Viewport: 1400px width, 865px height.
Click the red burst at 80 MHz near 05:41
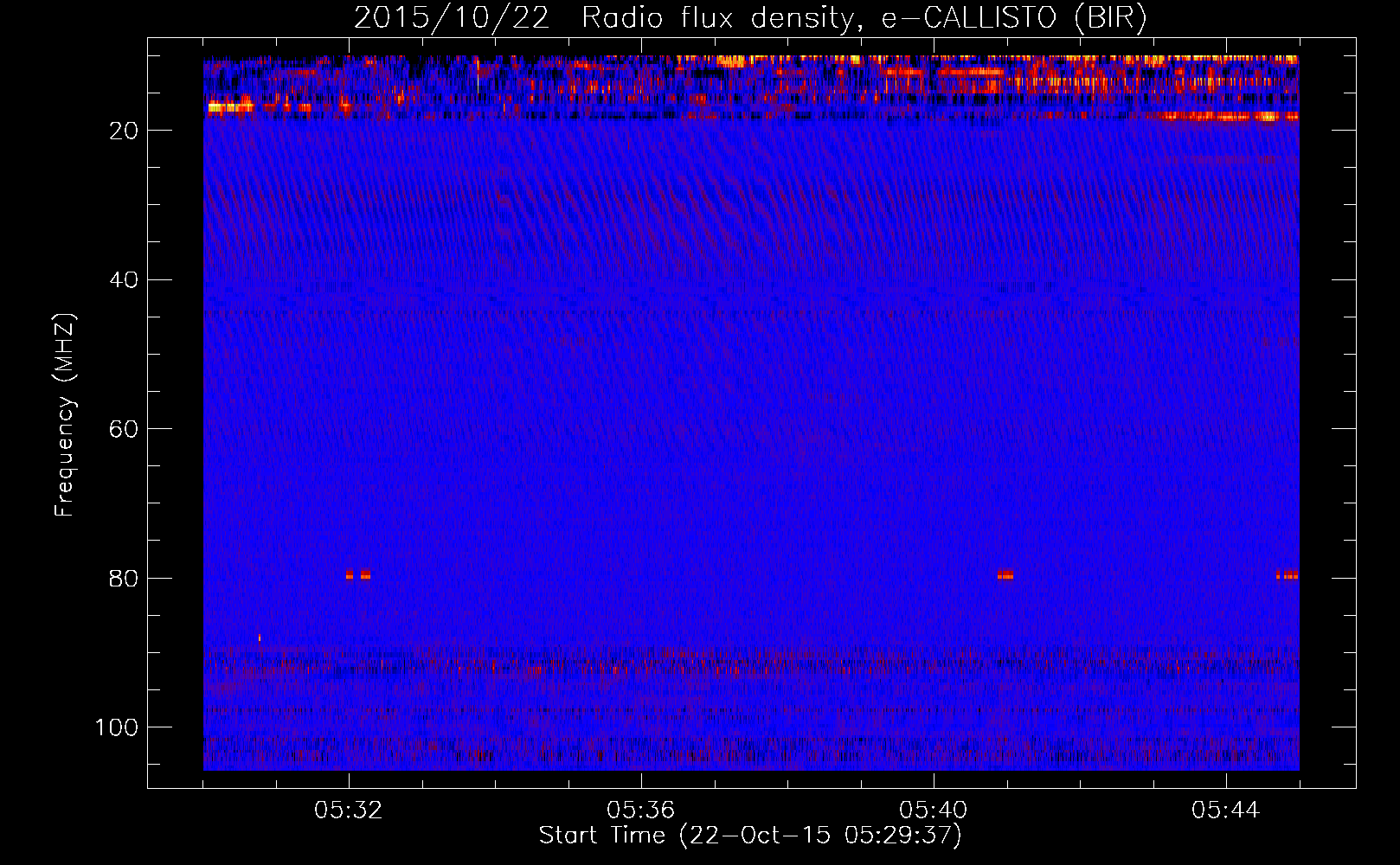tap(1005, 574)
